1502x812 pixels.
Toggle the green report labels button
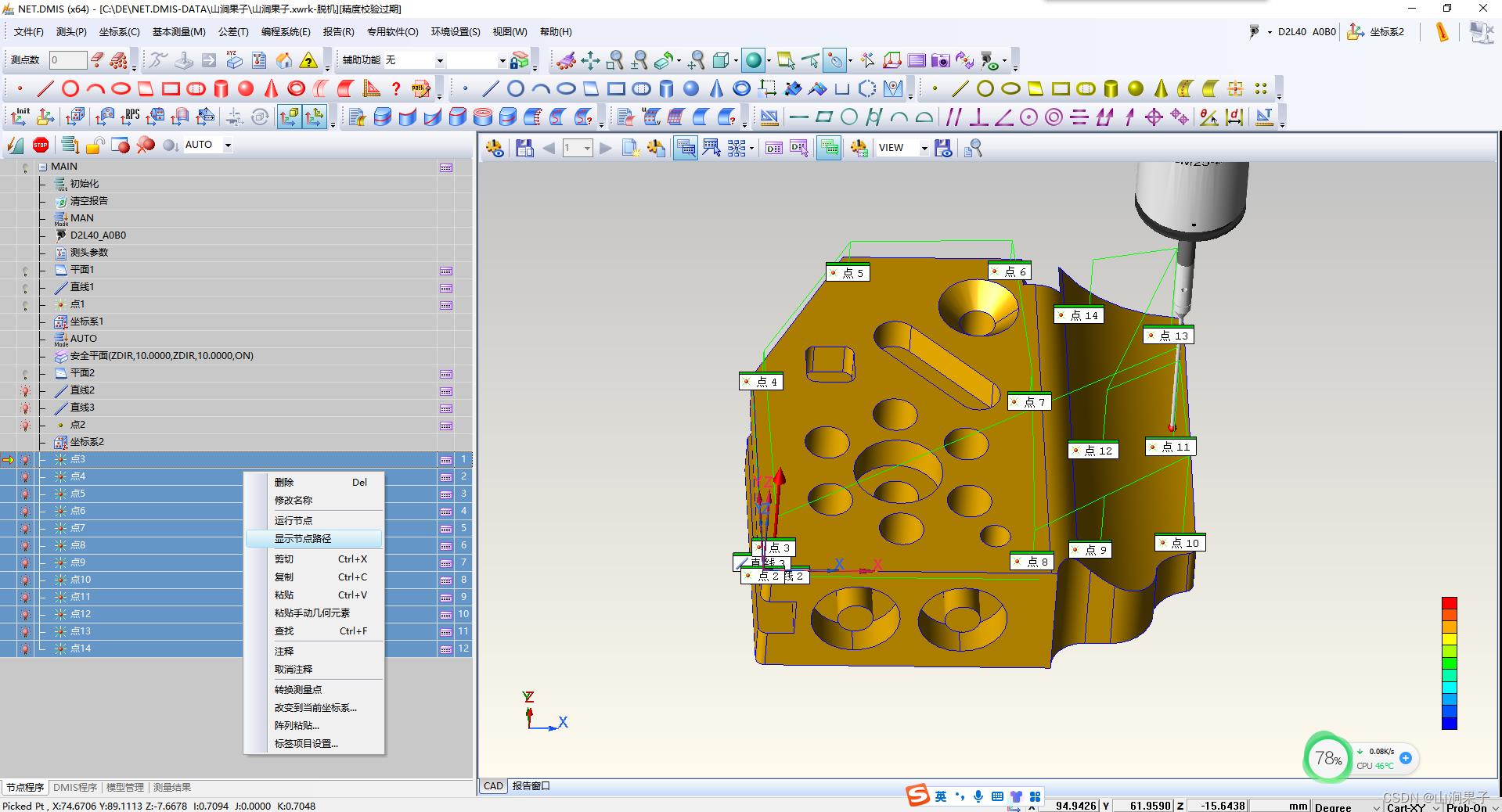(x=829, y=148)
